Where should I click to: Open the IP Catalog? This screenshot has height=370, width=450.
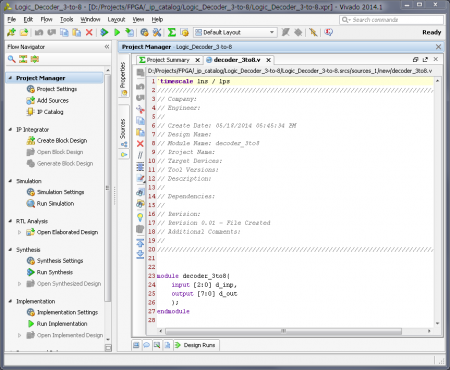click(x=50, y=112)
